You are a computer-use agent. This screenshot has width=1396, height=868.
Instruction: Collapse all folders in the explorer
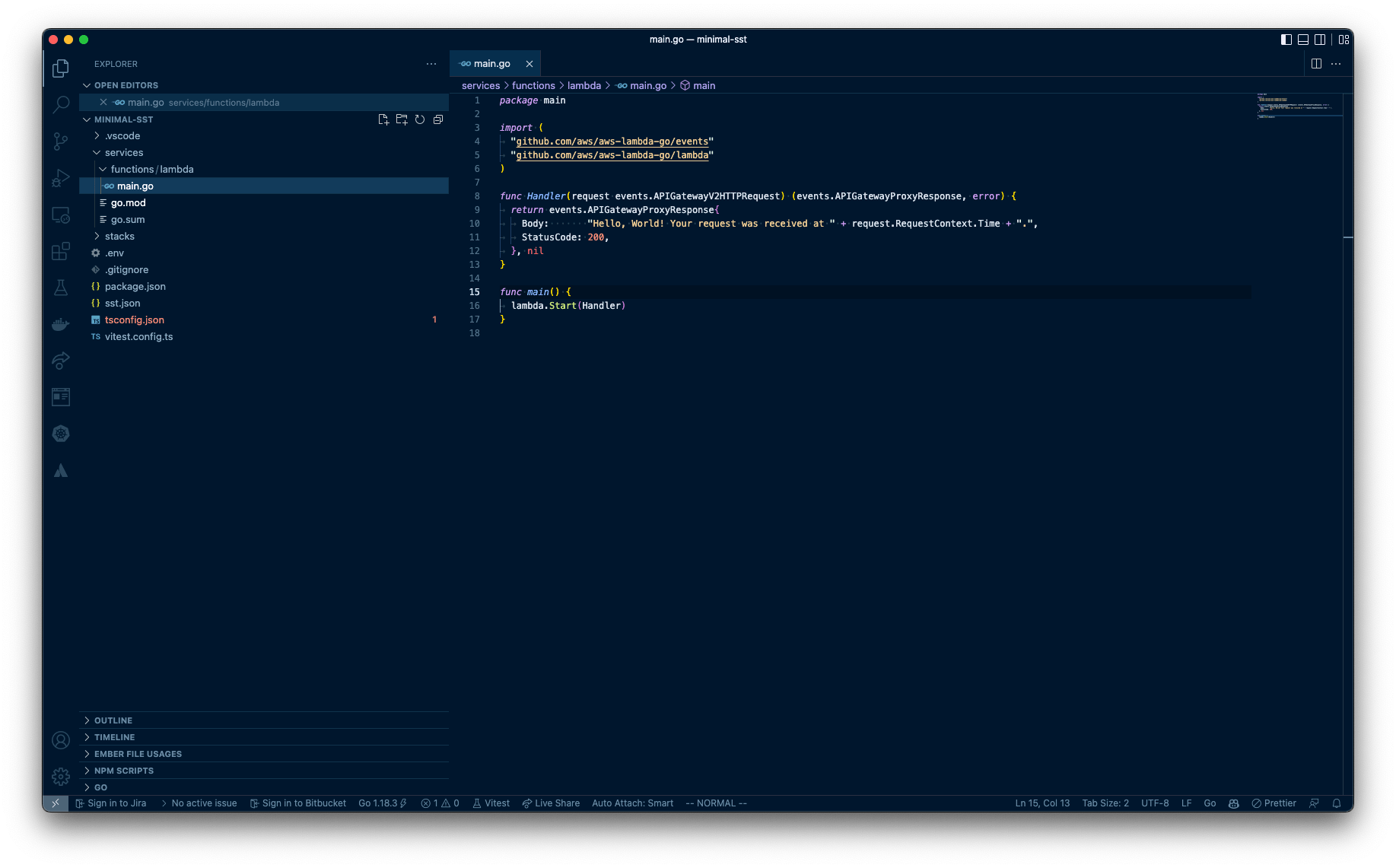pyautogui.click(x=438, y=119)
